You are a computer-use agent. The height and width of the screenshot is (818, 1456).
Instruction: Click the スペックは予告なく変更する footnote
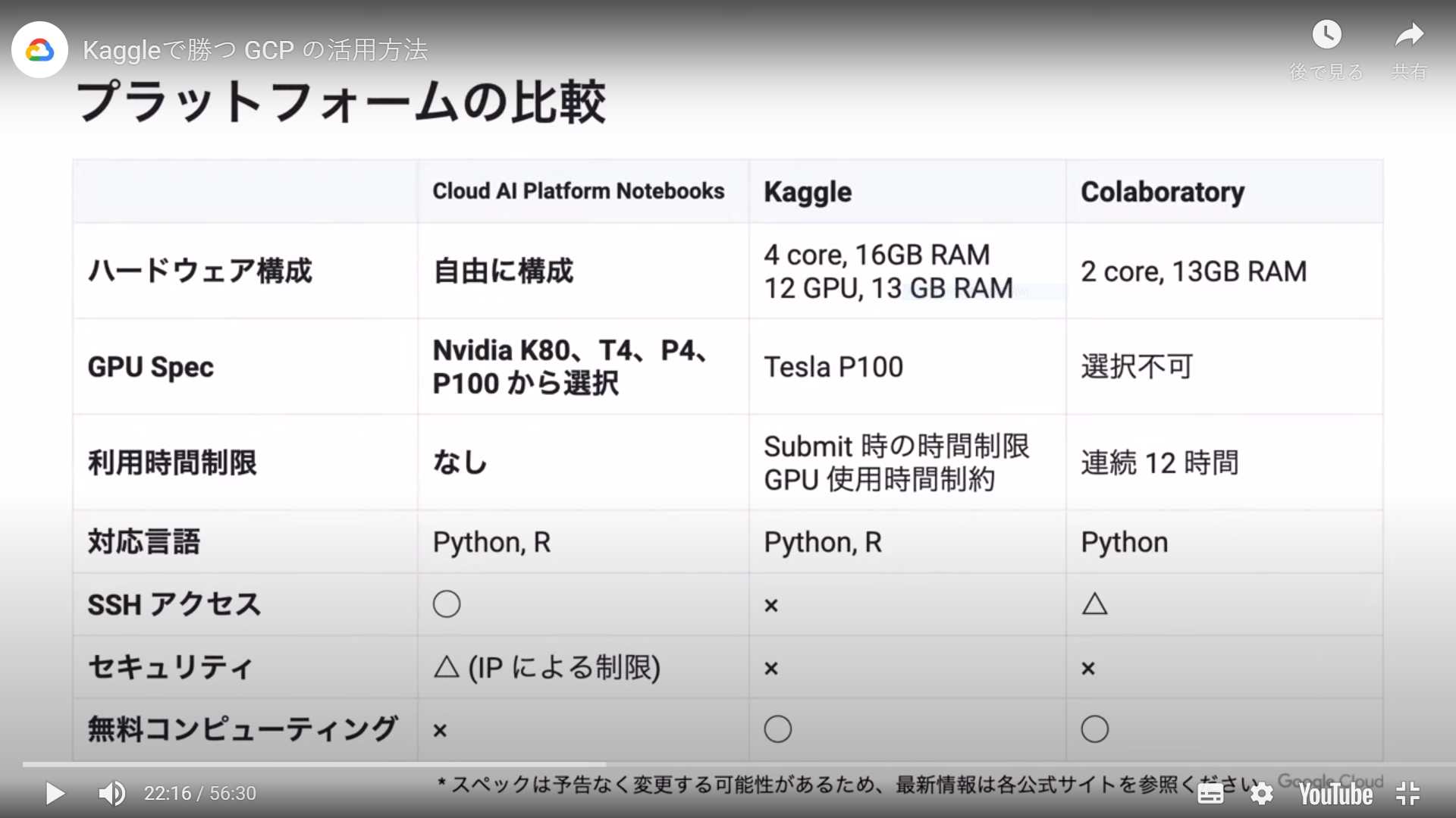(848, 785)
